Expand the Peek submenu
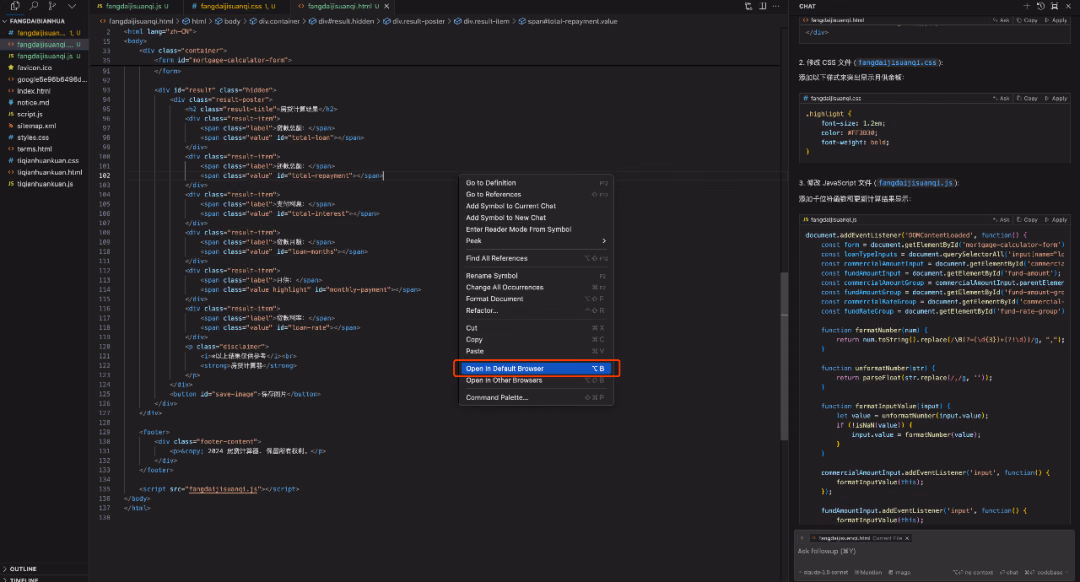Screen dimensions: 1080x582 point(536,240)
